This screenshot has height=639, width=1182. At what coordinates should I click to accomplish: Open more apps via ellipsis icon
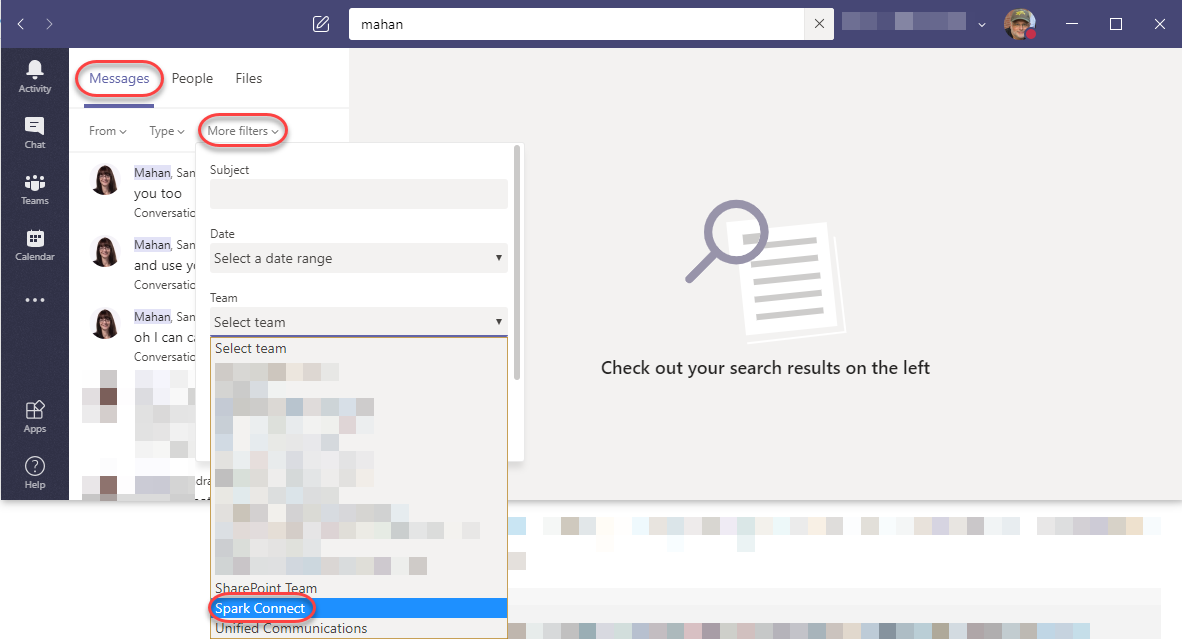coord(34,300)
